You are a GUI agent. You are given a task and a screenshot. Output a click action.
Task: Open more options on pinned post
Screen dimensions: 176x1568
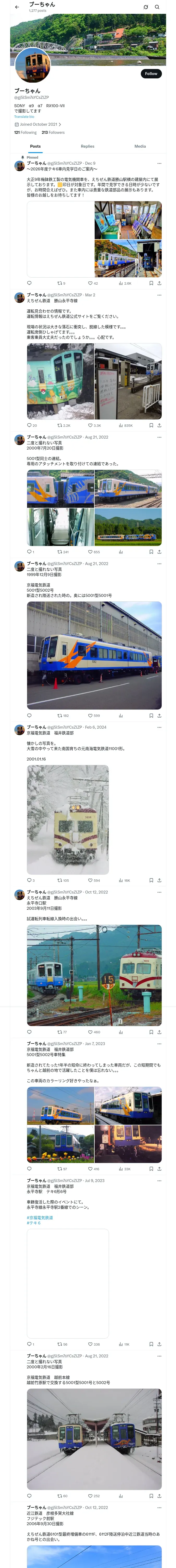(x=159, y=163)
